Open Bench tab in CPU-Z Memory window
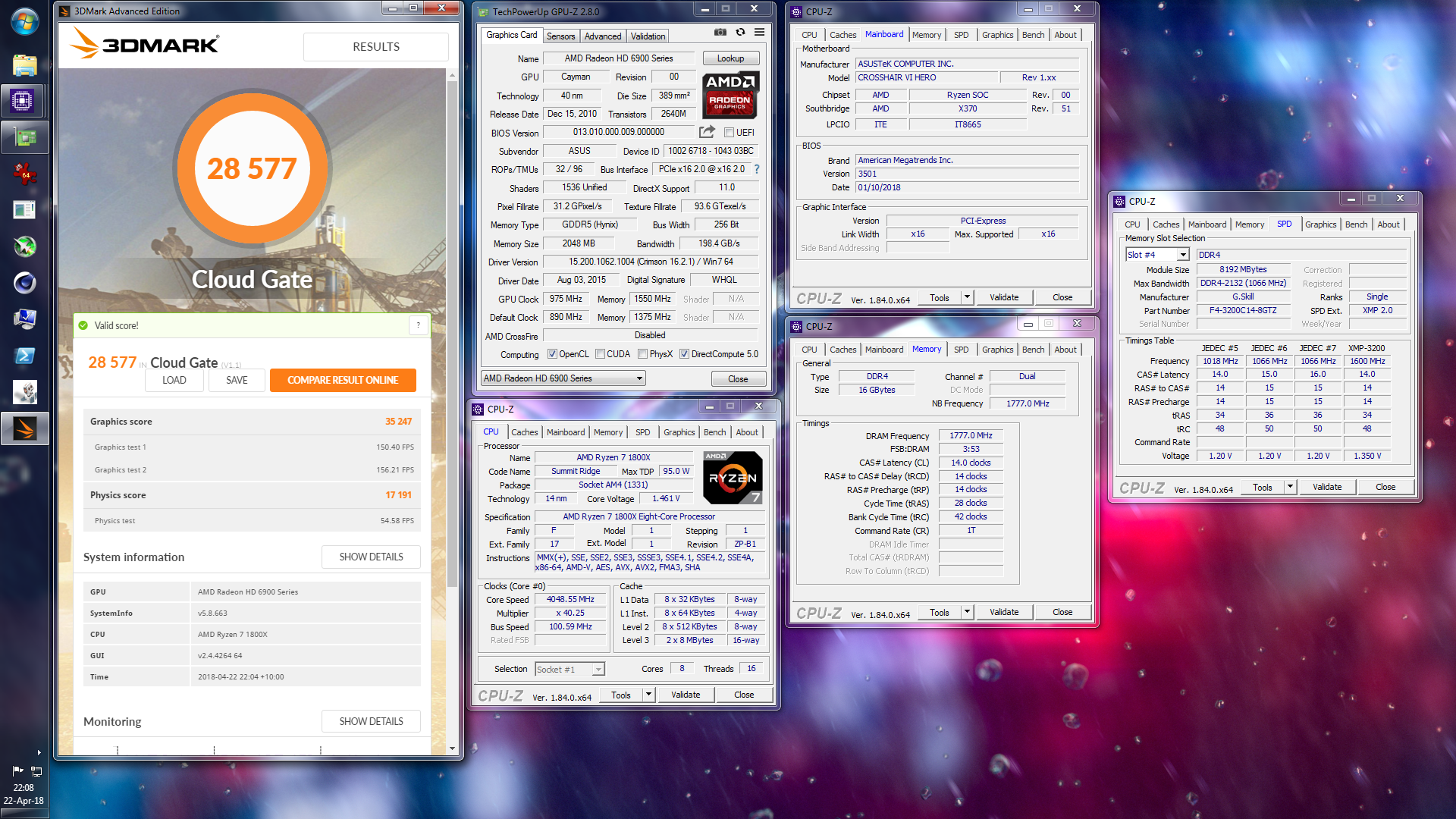 point(1033,350)
